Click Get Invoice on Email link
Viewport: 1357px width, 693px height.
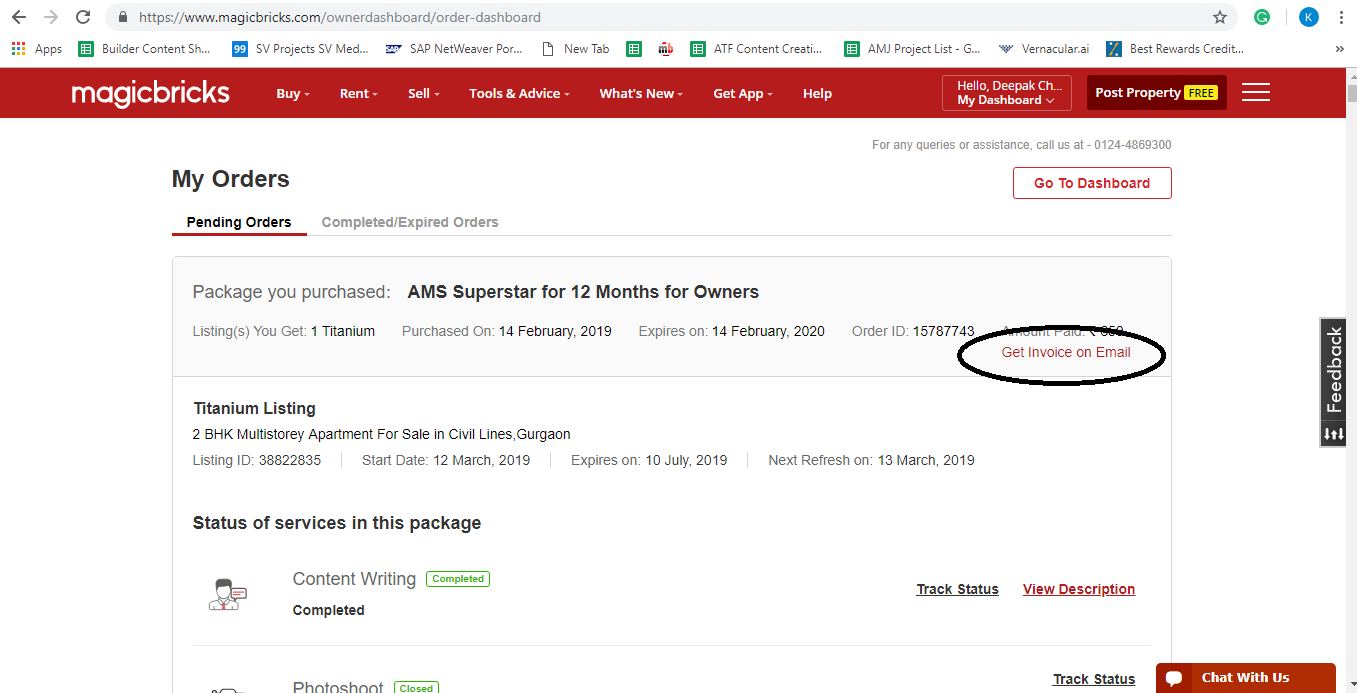pos(1065,352)
